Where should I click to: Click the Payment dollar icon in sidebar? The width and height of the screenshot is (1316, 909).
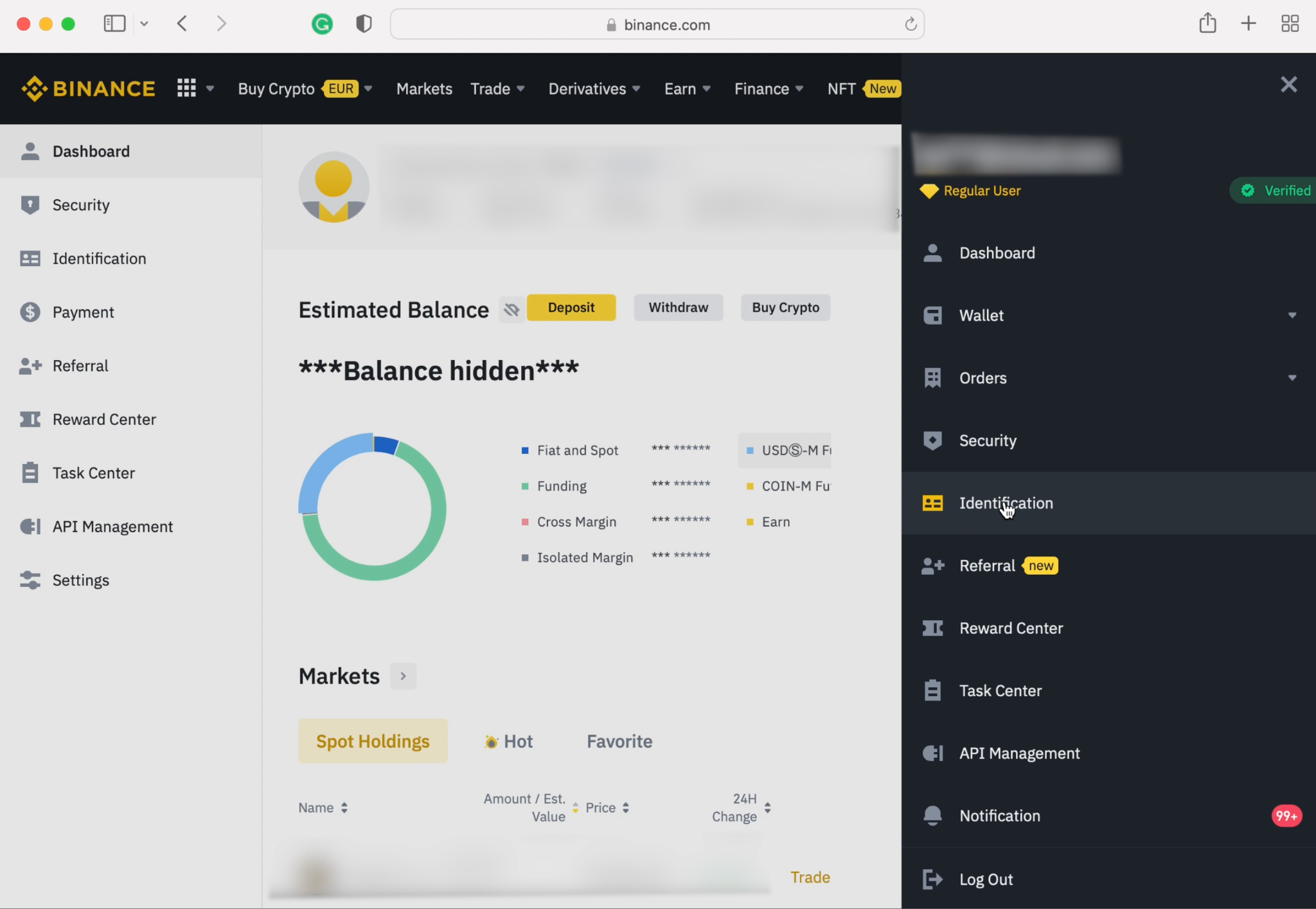click(x=30, y=312)
